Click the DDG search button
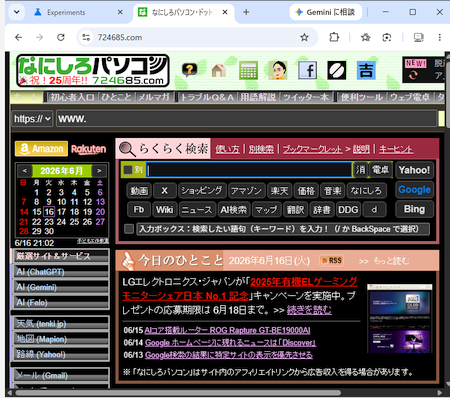Viewport: 450px width, 398px height. click(348, 210)
